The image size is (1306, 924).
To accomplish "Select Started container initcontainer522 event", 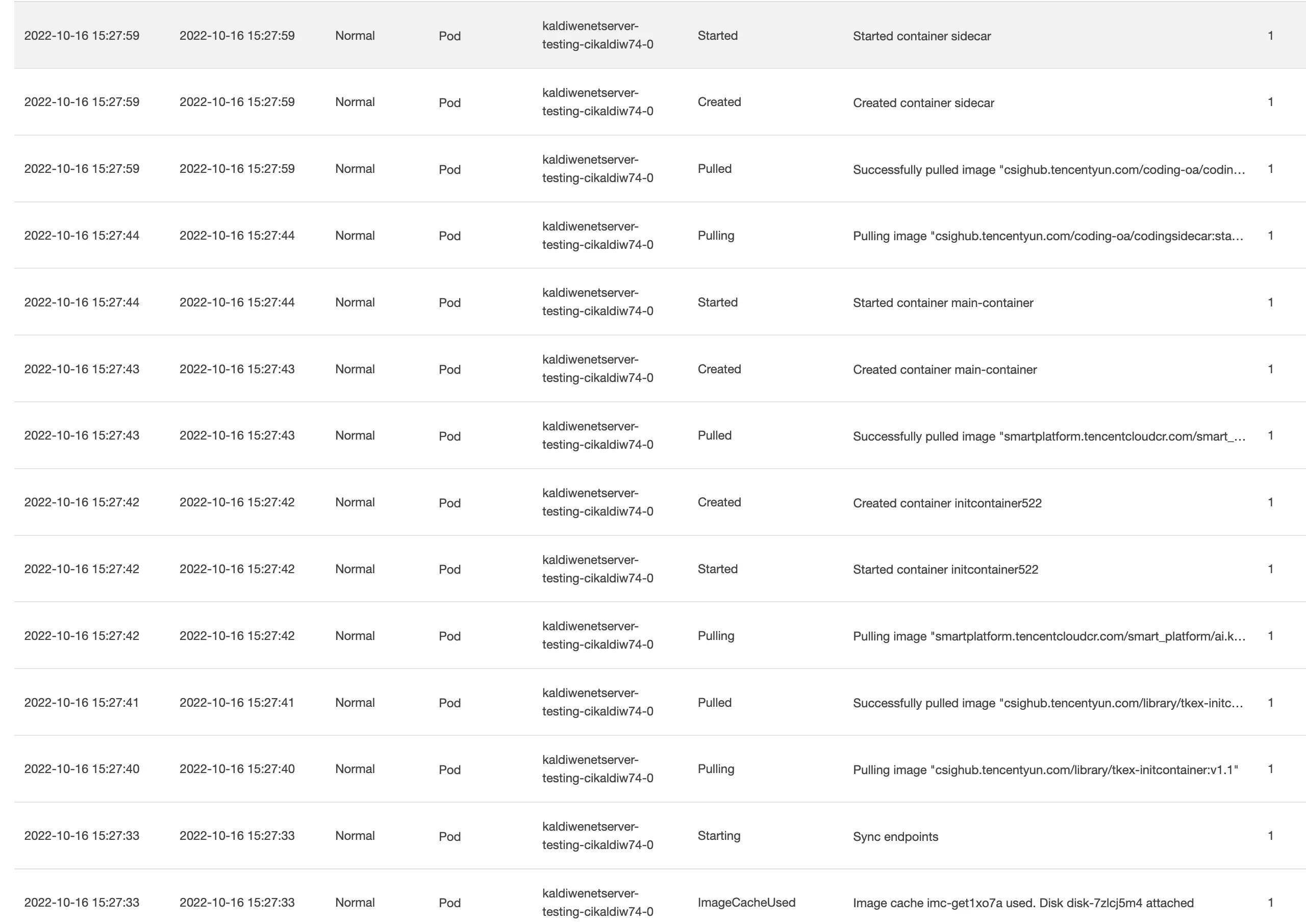I will click(660, 569).
